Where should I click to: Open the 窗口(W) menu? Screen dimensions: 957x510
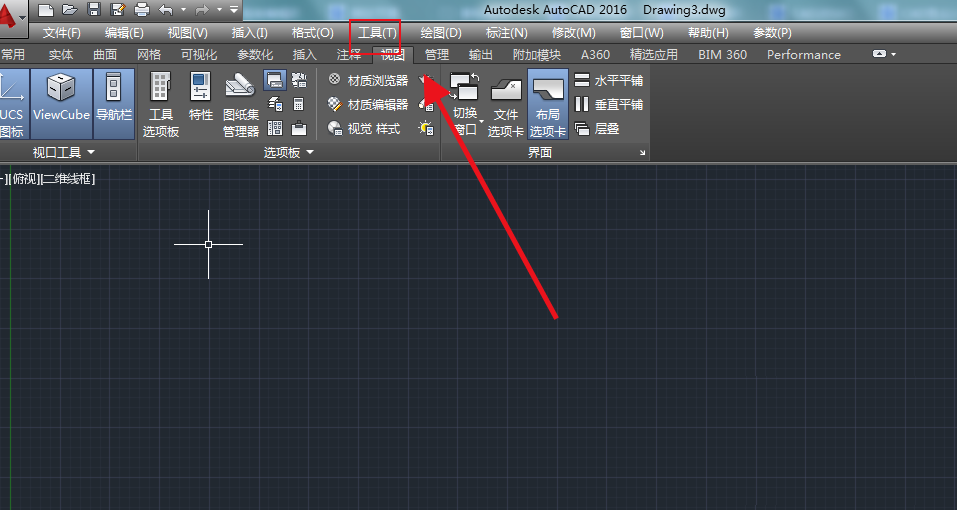coord(641,33)
